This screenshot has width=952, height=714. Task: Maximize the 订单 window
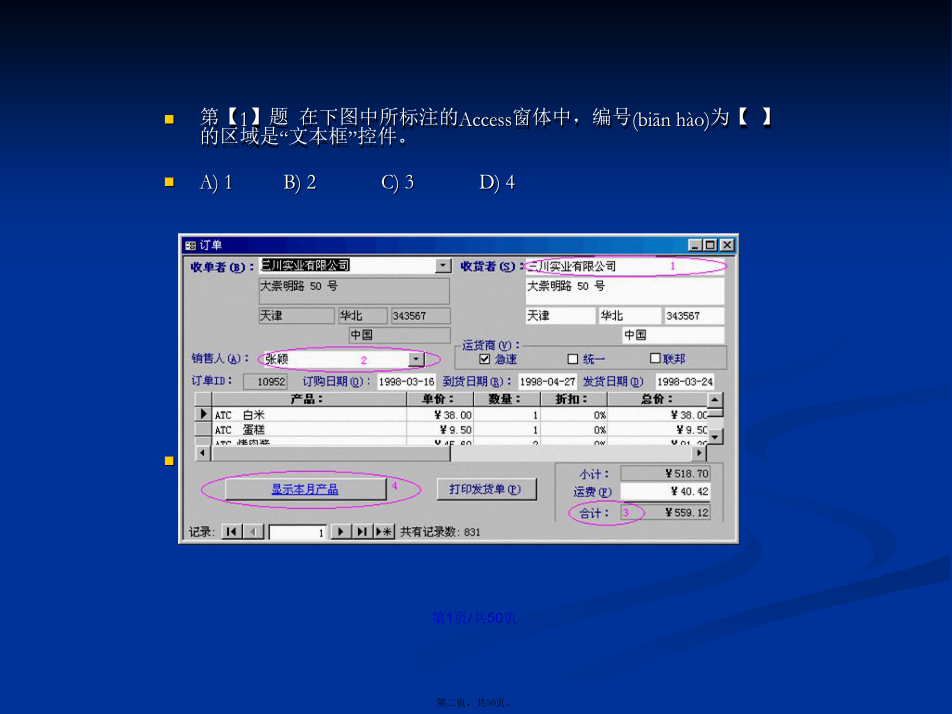(x=710, y=245)
